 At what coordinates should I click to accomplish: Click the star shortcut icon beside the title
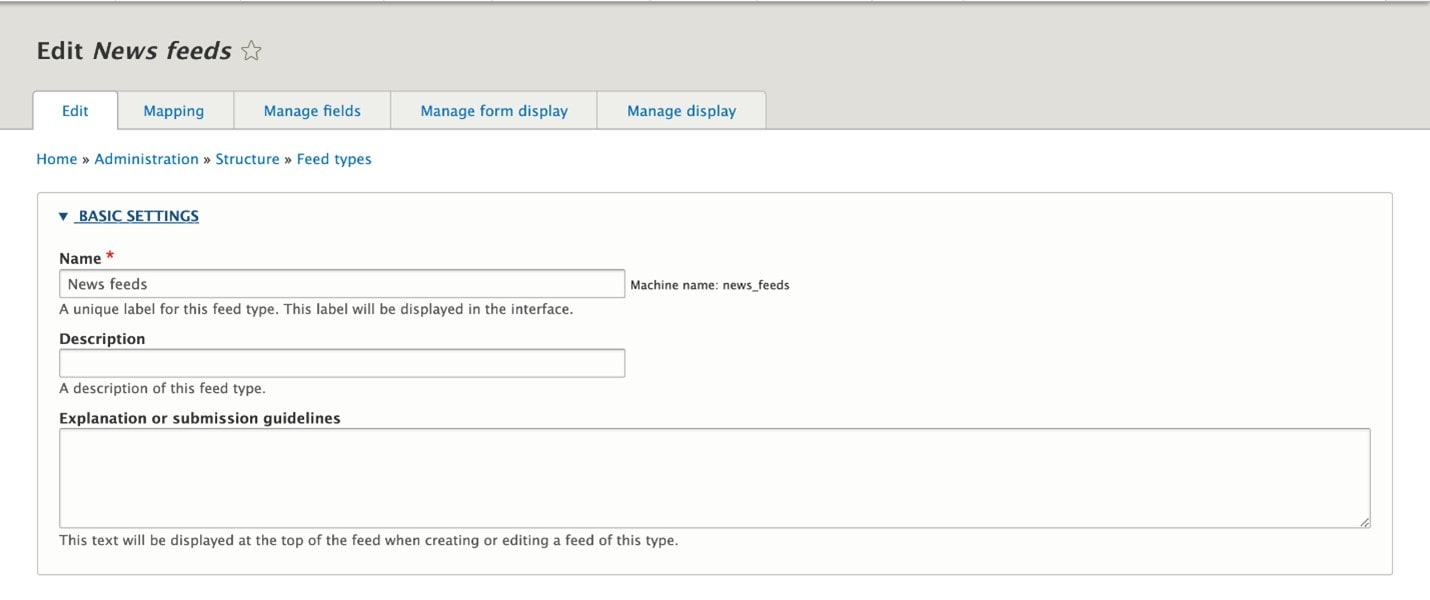tap(251, 51)
